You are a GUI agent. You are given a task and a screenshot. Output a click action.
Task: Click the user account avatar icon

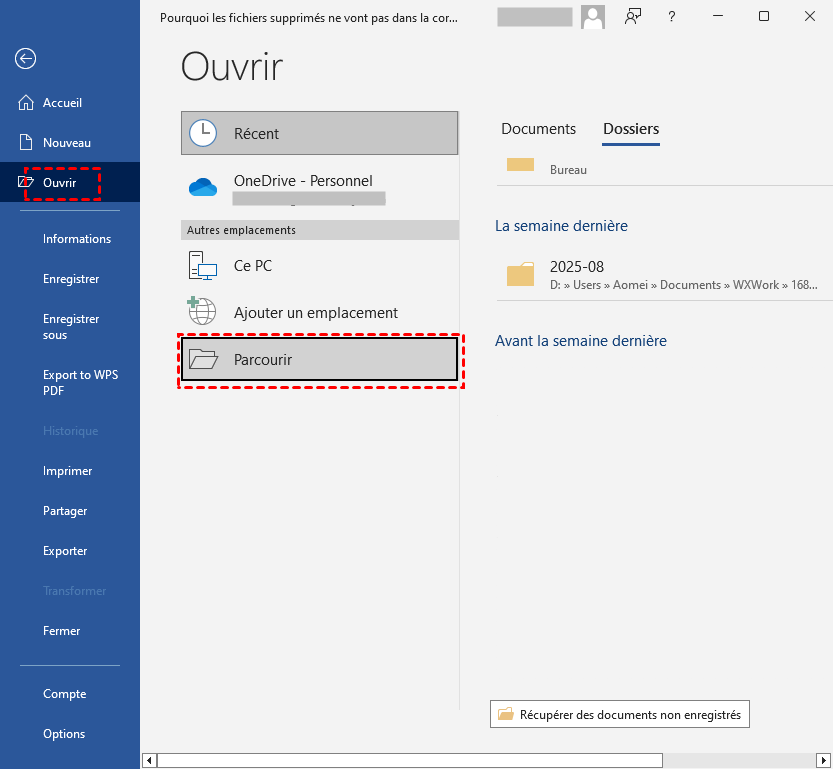click(x=593, y=17)
